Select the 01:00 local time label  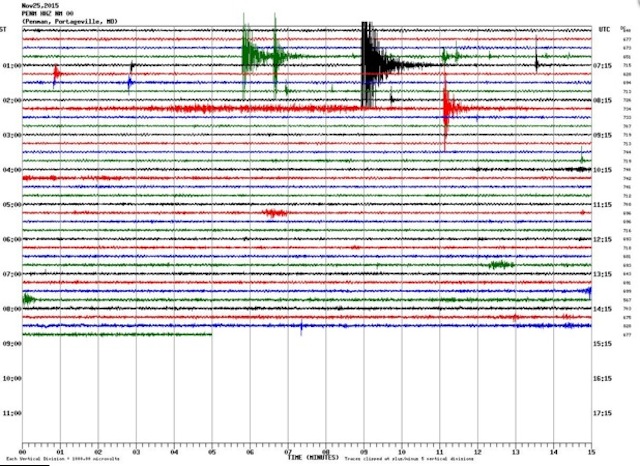[x=12, y=65]
